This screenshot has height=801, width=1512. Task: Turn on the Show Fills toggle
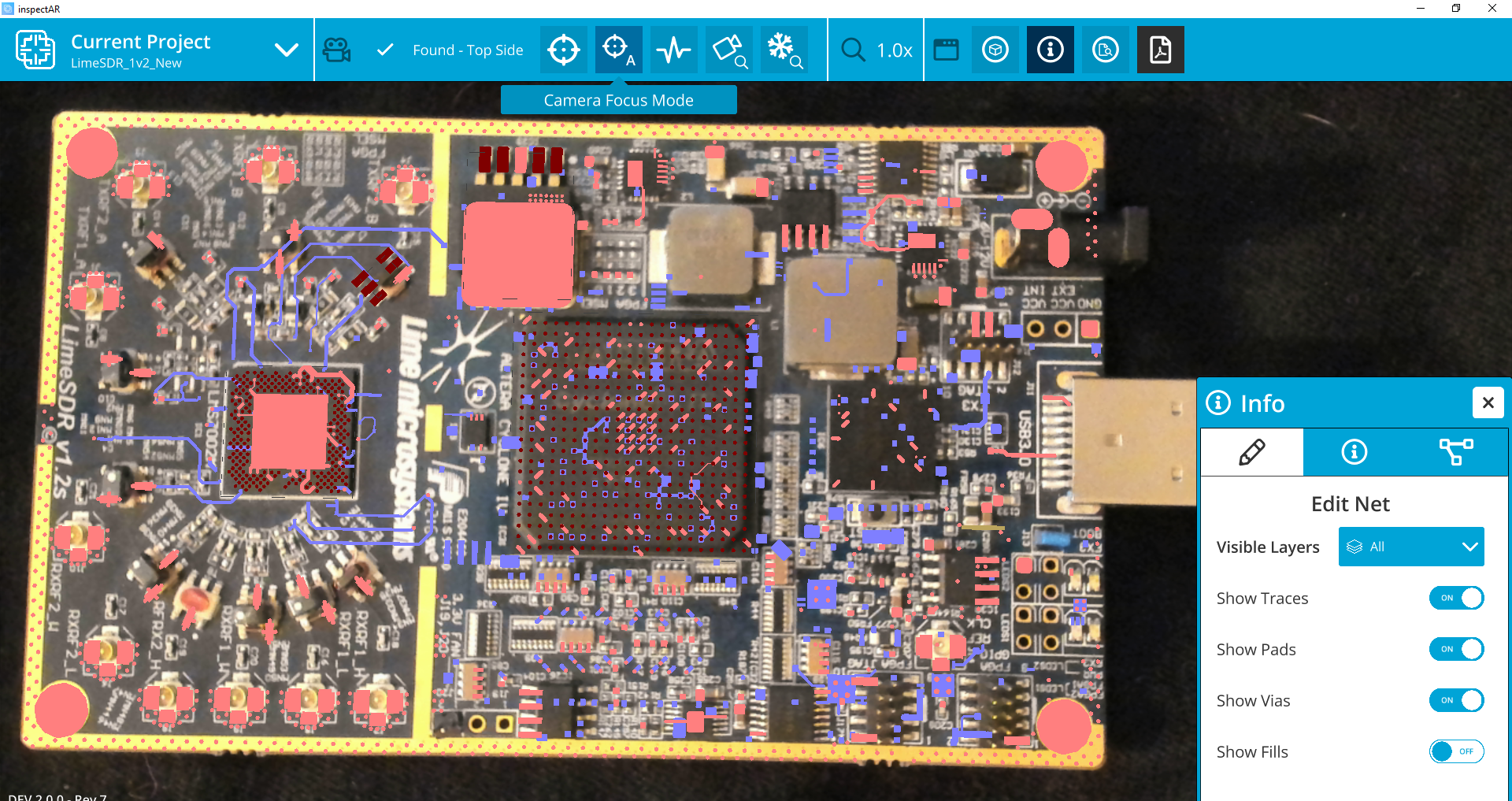point(1457,751)
